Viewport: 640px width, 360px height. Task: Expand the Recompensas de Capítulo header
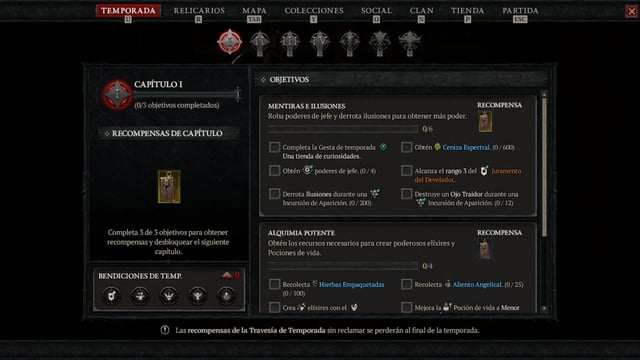[x=169, y=133]
